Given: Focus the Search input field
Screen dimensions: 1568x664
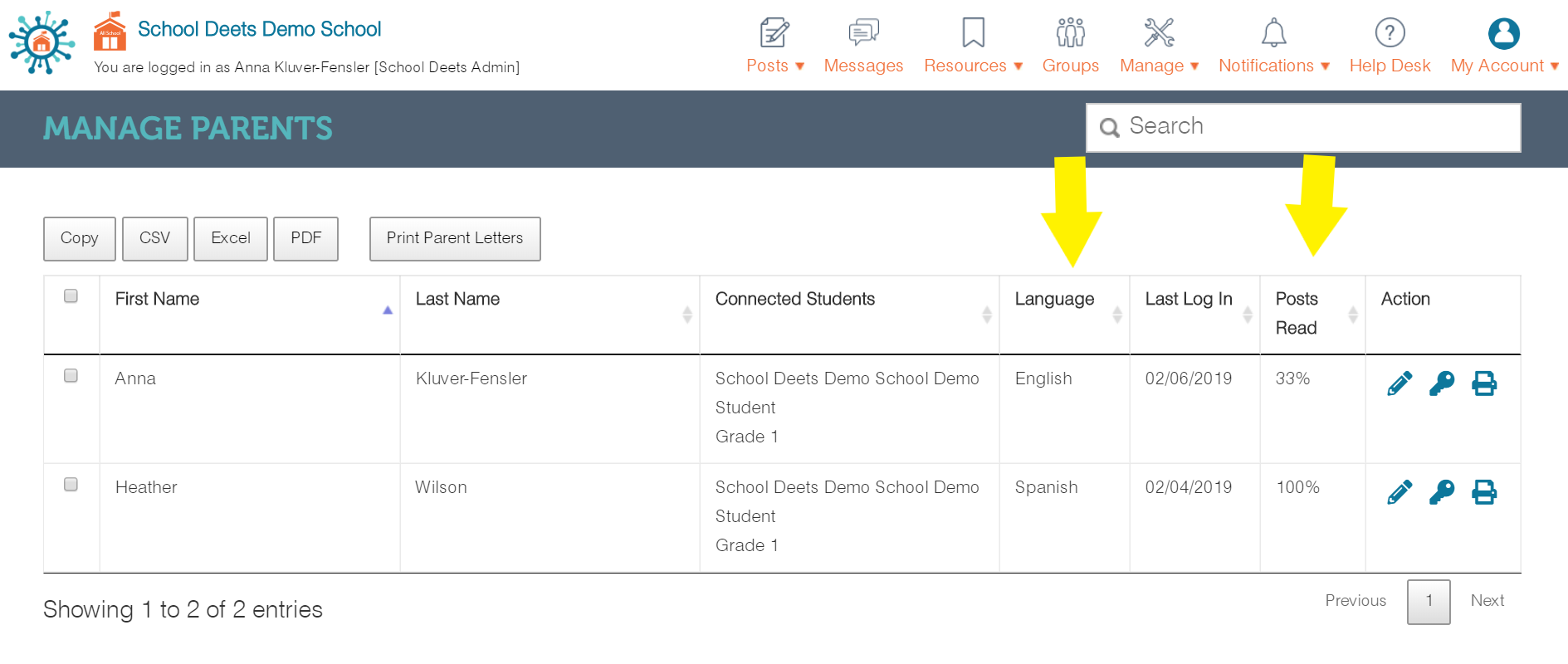Looking at the screenshot, I should click(x=1303, y=127).
